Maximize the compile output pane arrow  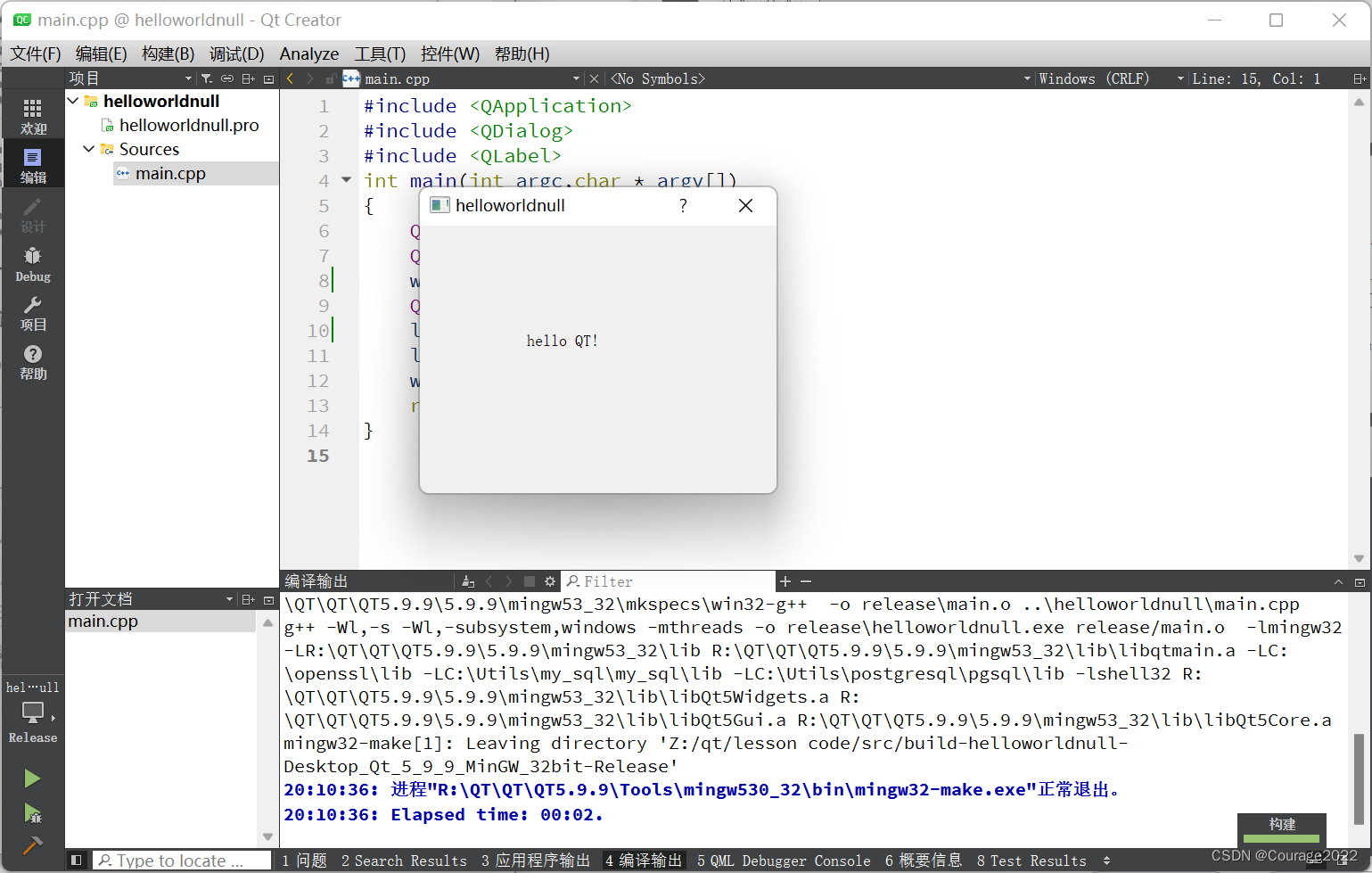(1338, 581)
